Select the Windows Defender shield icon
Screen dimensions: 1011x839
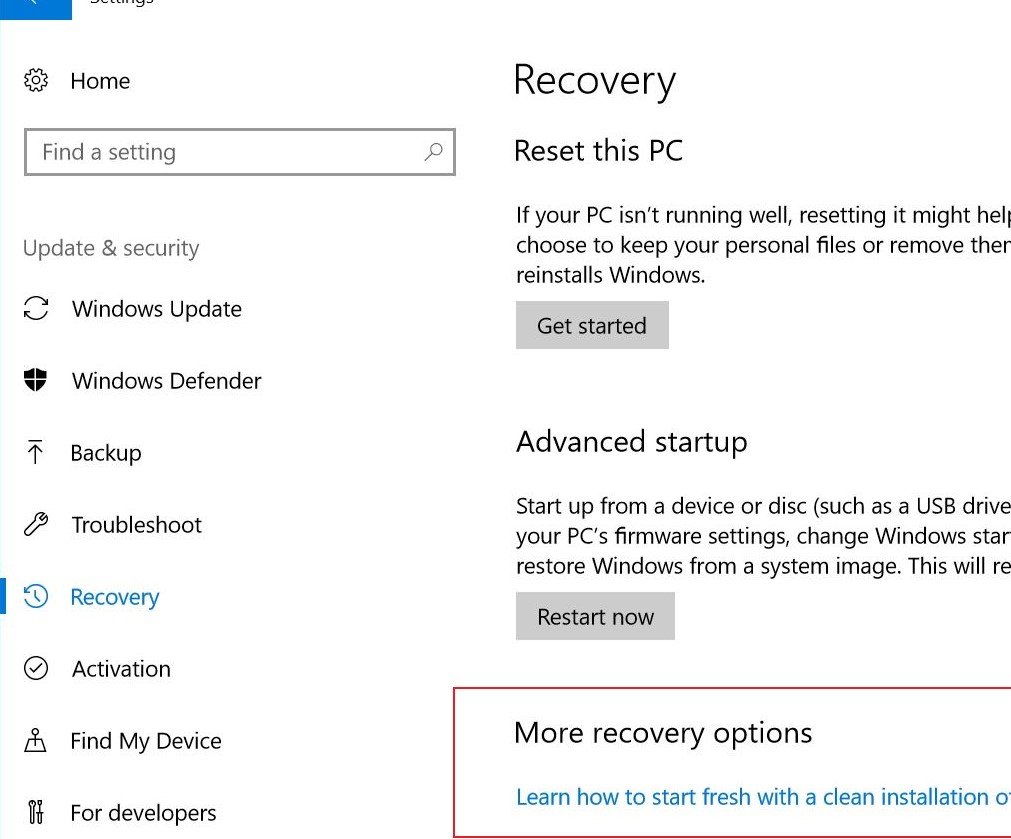click(x=36, y=381)
